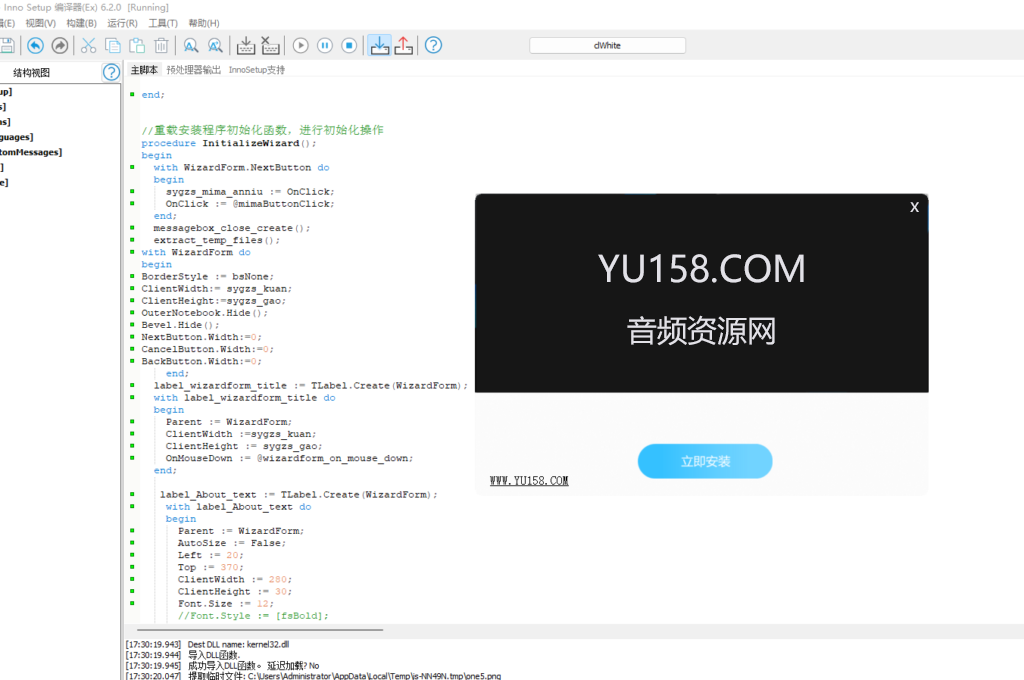Image resolution: width=1024 pixels, height=680 pixels.
Task: Open the 构建(B) menu
Action: pyautogui.click(x=82, y=24)
